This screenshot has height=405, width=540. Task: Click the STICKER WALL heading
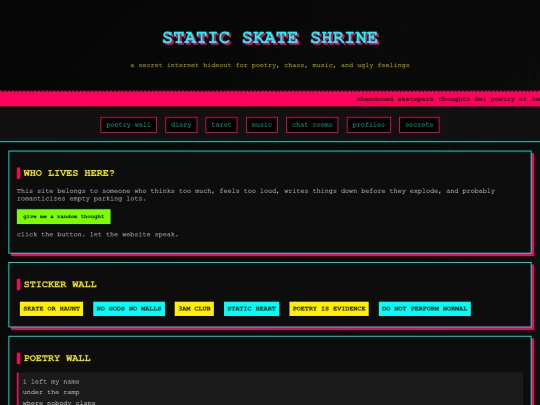point(60,284)
